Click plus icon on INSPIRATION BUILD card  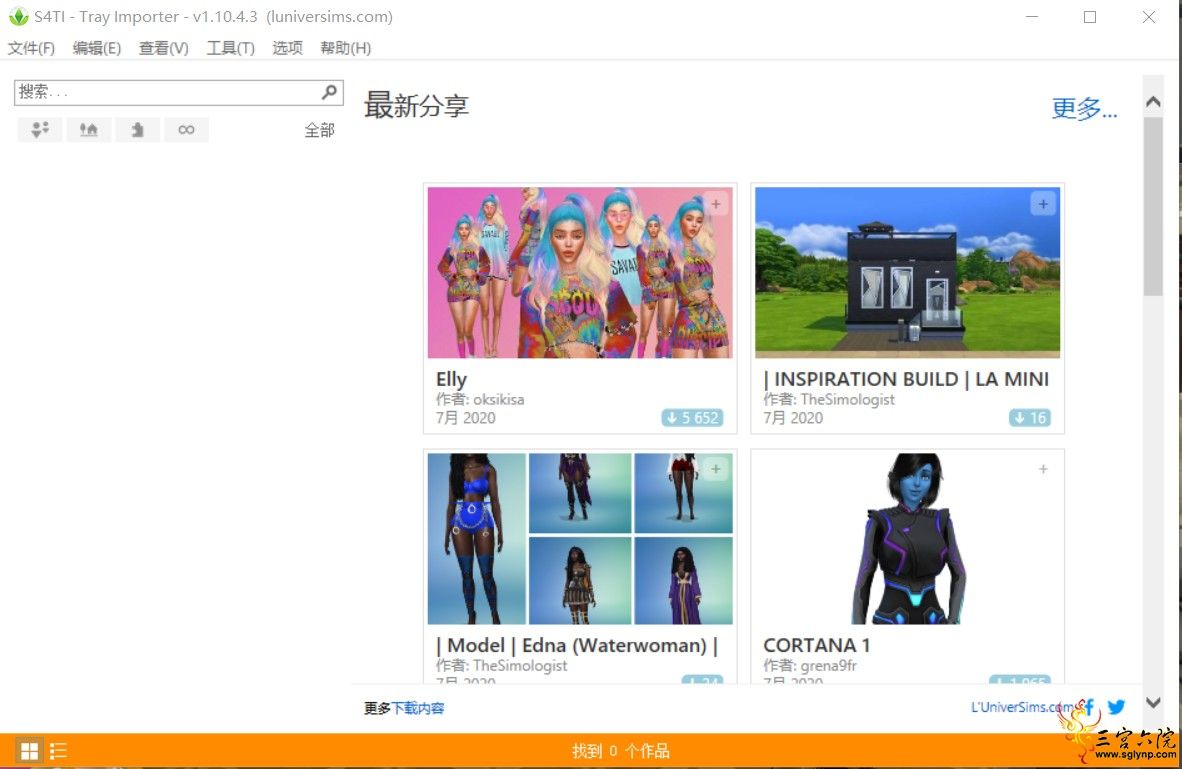point(1043,204)
